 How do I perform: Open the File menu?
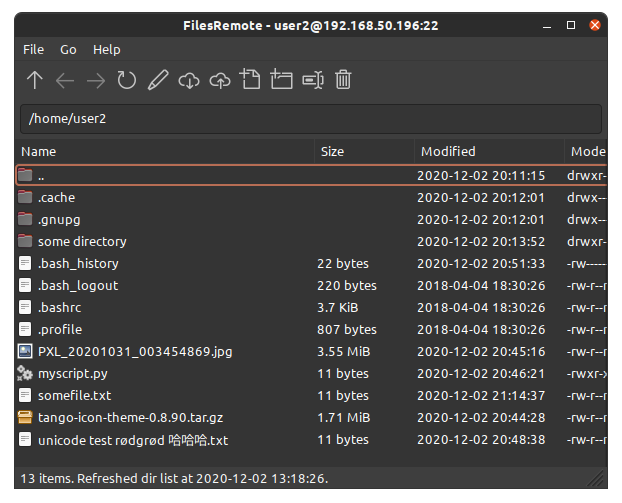click(x=33, y=50)
